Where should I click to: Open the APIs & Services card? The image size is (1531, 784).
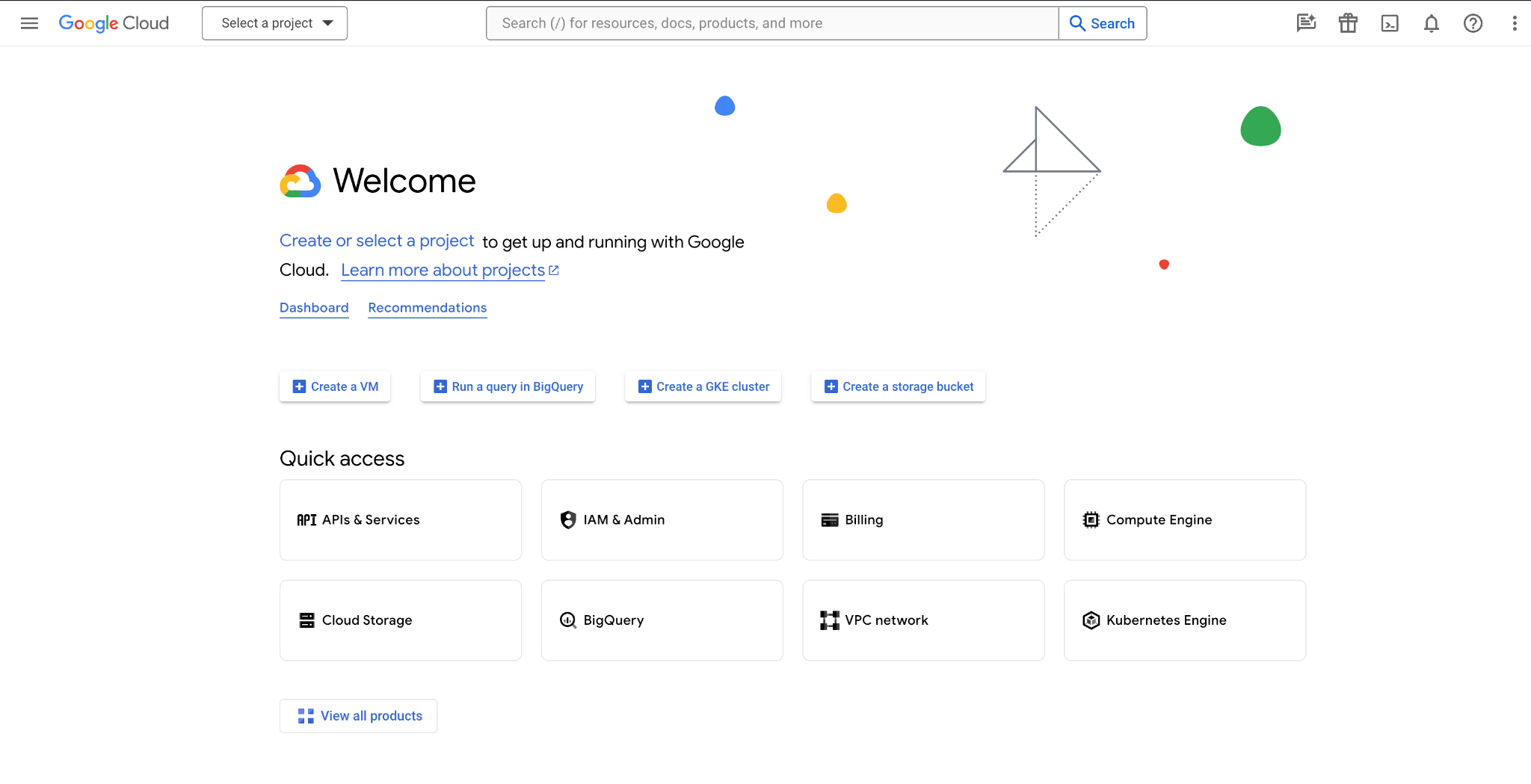[401, 520]
